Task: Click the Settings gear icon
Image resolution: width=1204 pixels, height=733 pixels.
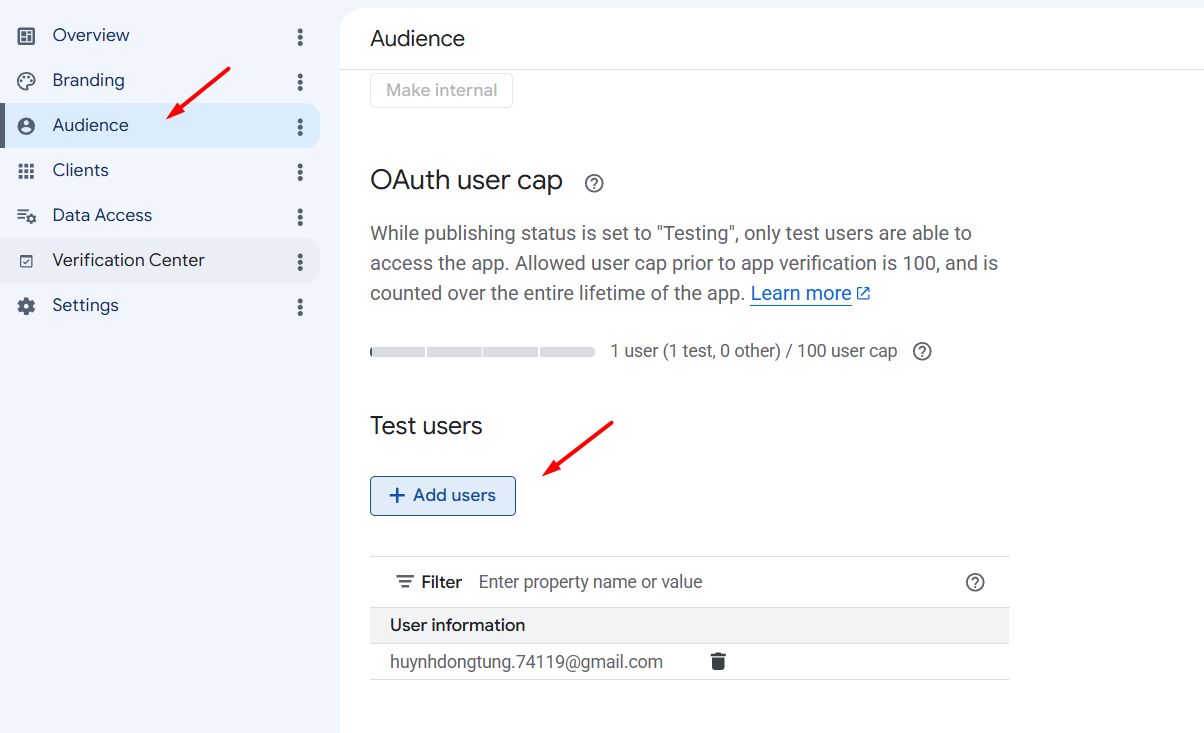Action: (x=27, y=306)
